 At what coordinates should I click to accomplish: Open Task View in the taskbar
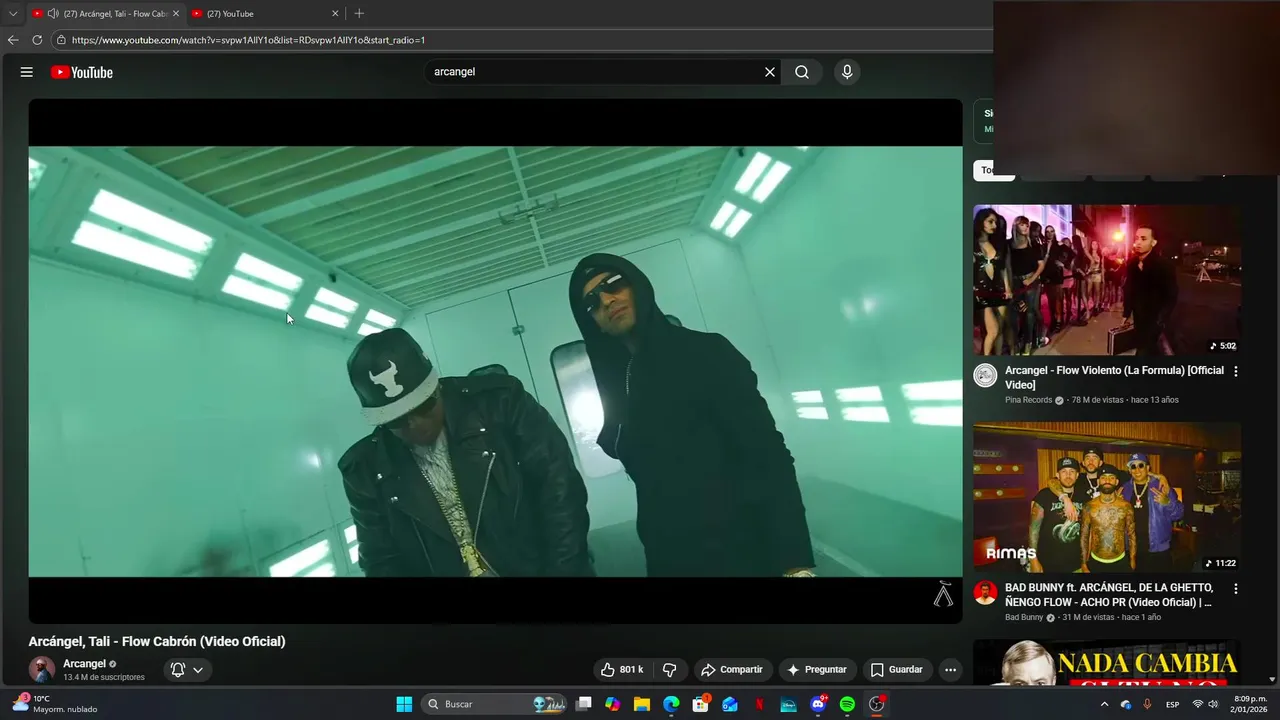584,704
